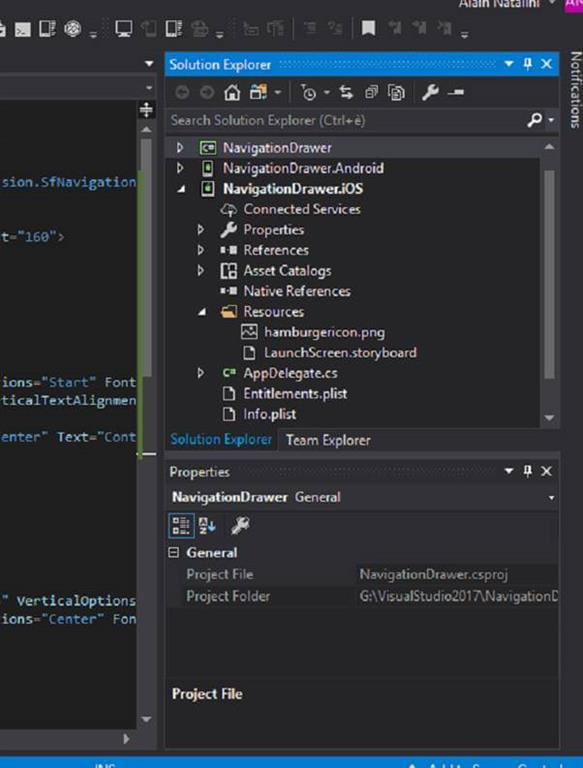The image size is (583, 768).
Task: Open the Solution Explorer window options dropdown
Action: pyautogui.click(x=509, y=64)
